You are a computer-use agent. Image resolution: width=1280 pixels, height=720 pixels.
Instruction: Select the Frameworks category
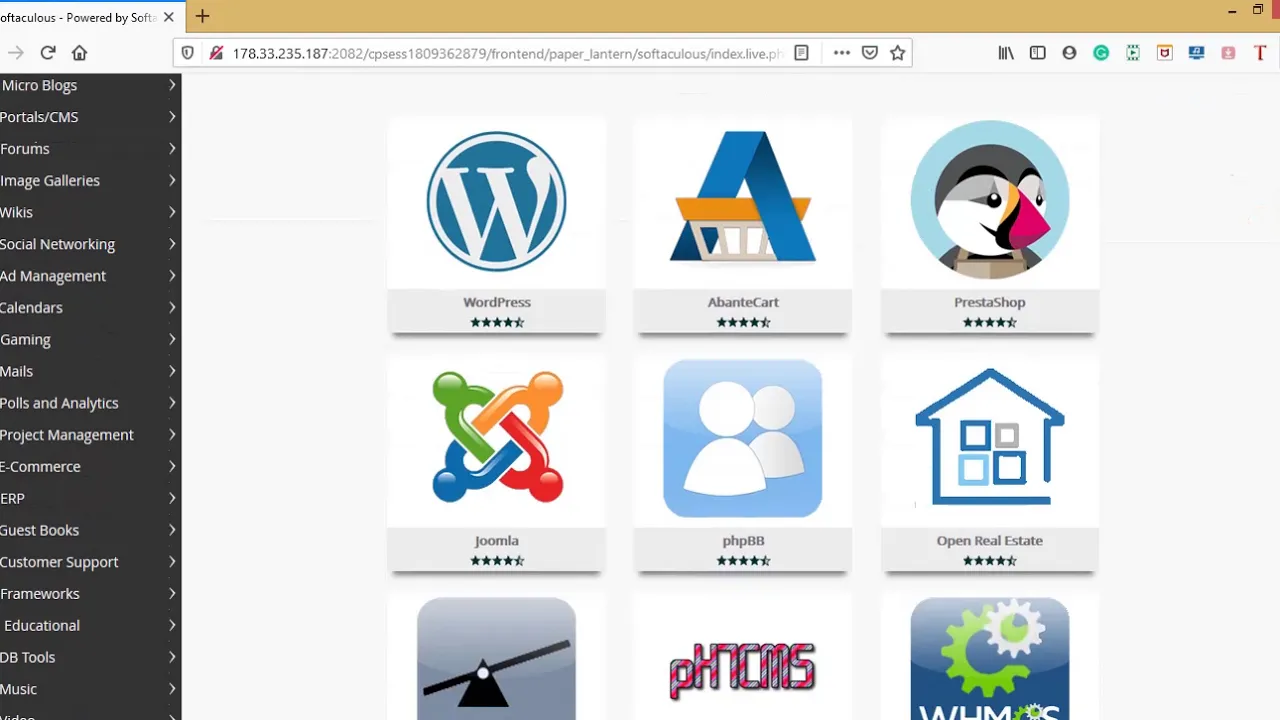[x=89, y=594]
